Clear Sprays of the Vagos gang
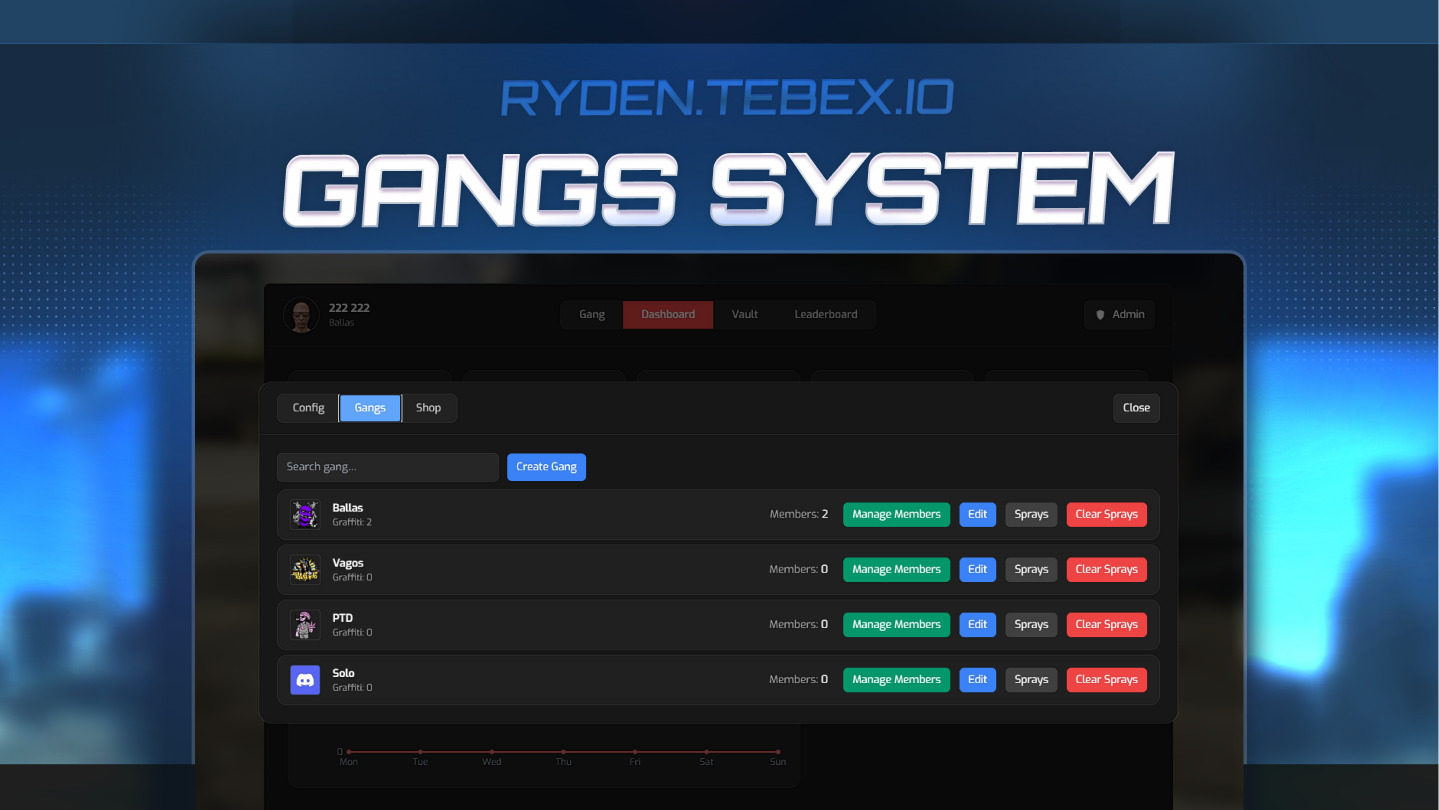The height and width of the screenshot is (810, 1439). point(1107,570)
